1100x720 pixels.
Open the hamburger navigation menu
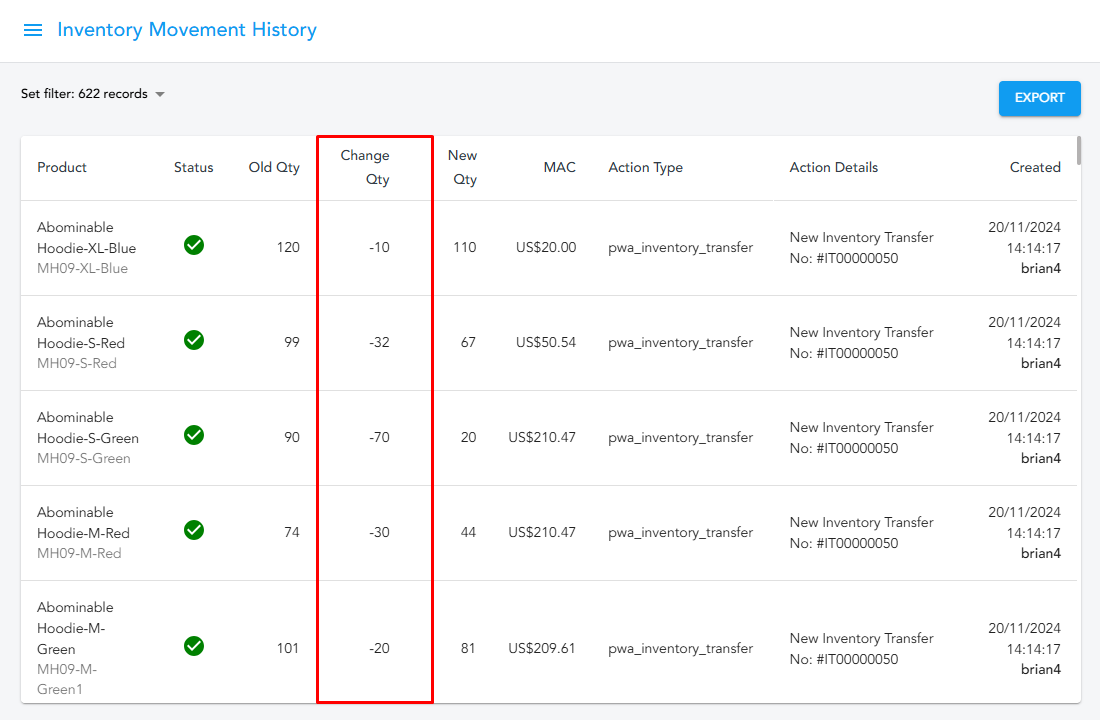click(x=33, y=30)
